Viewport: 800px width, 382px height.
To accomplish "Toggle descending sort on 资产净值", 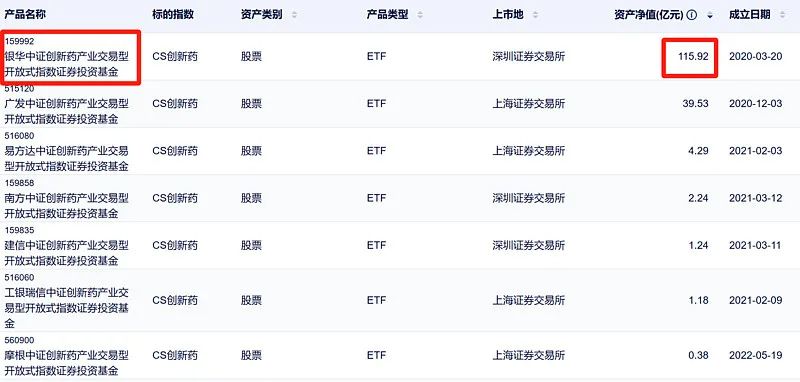I will point(710,15).
